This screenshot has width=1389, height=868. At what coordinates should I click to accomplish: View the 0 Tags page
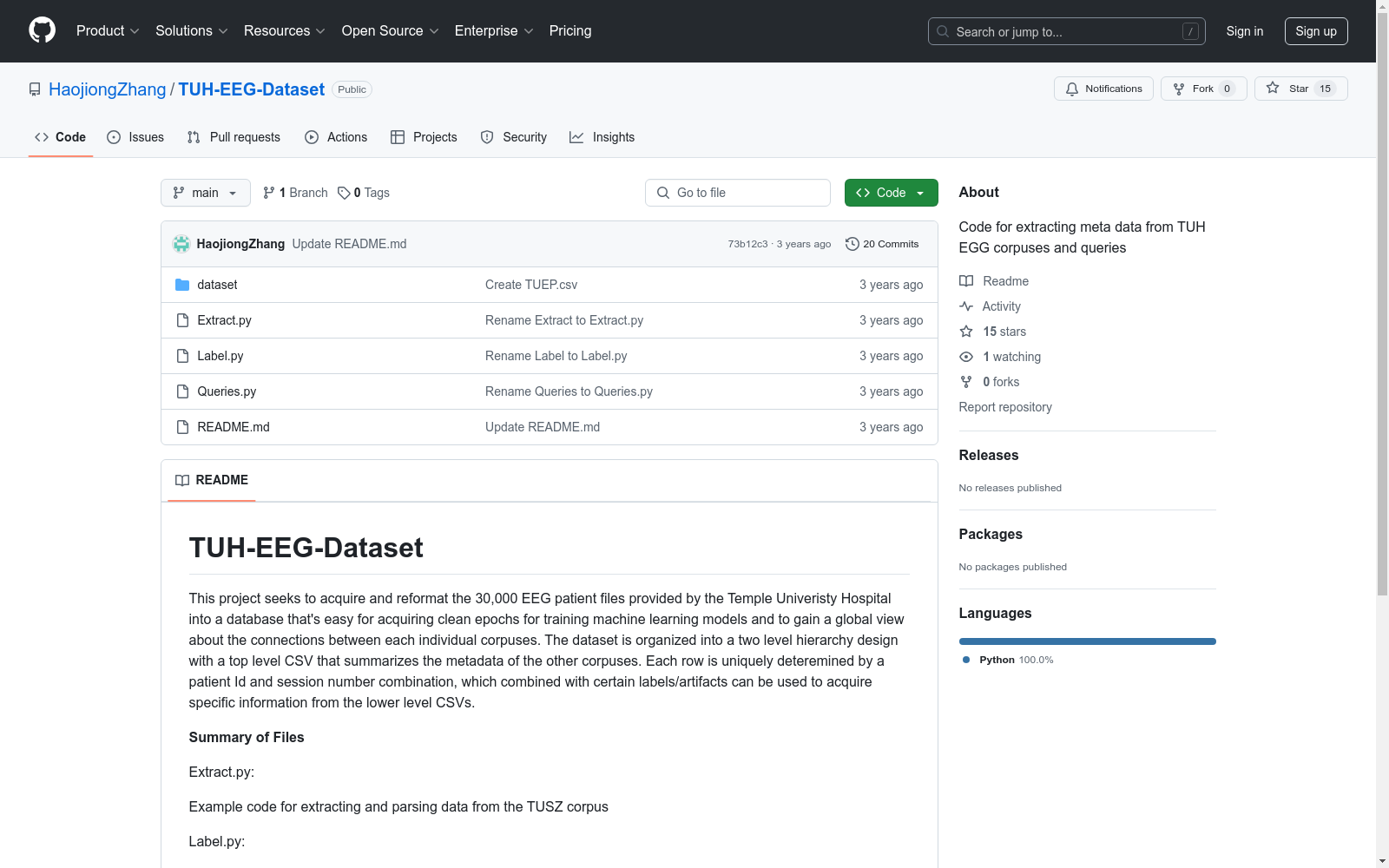(x=364, y=193)
